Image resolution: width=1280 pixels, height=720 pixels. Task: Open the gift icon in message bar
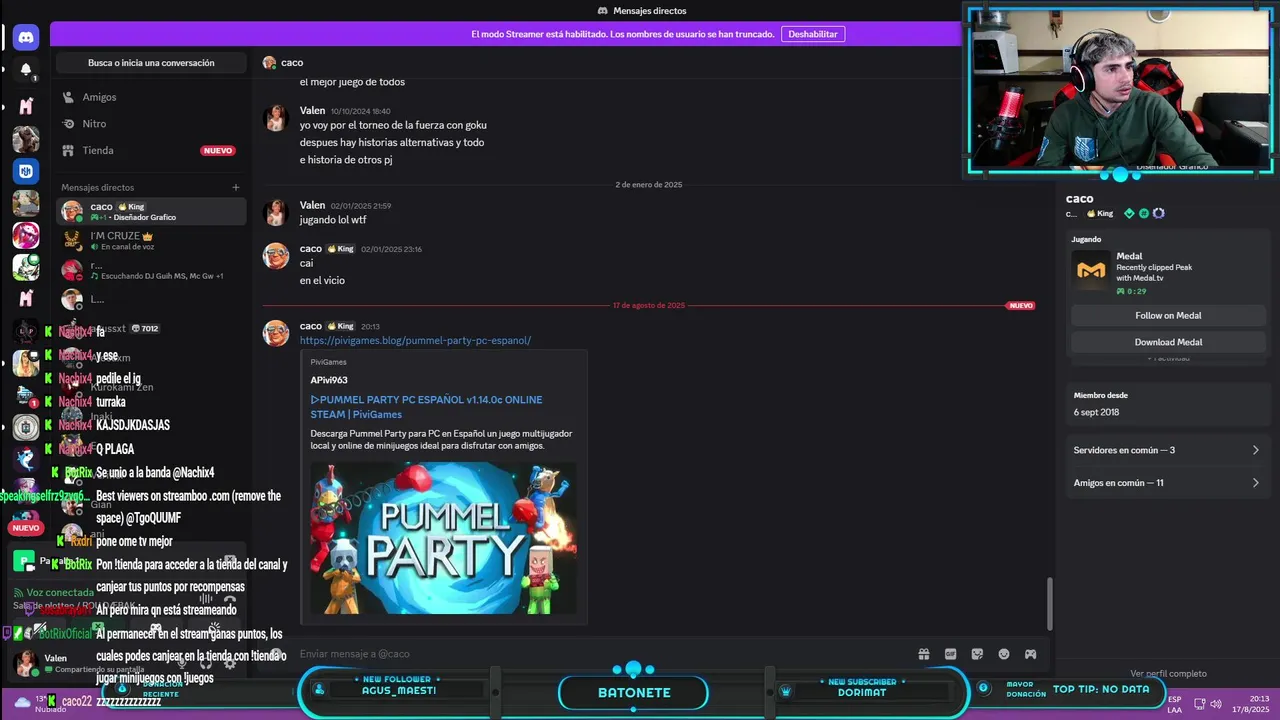(x=924, y=654)
